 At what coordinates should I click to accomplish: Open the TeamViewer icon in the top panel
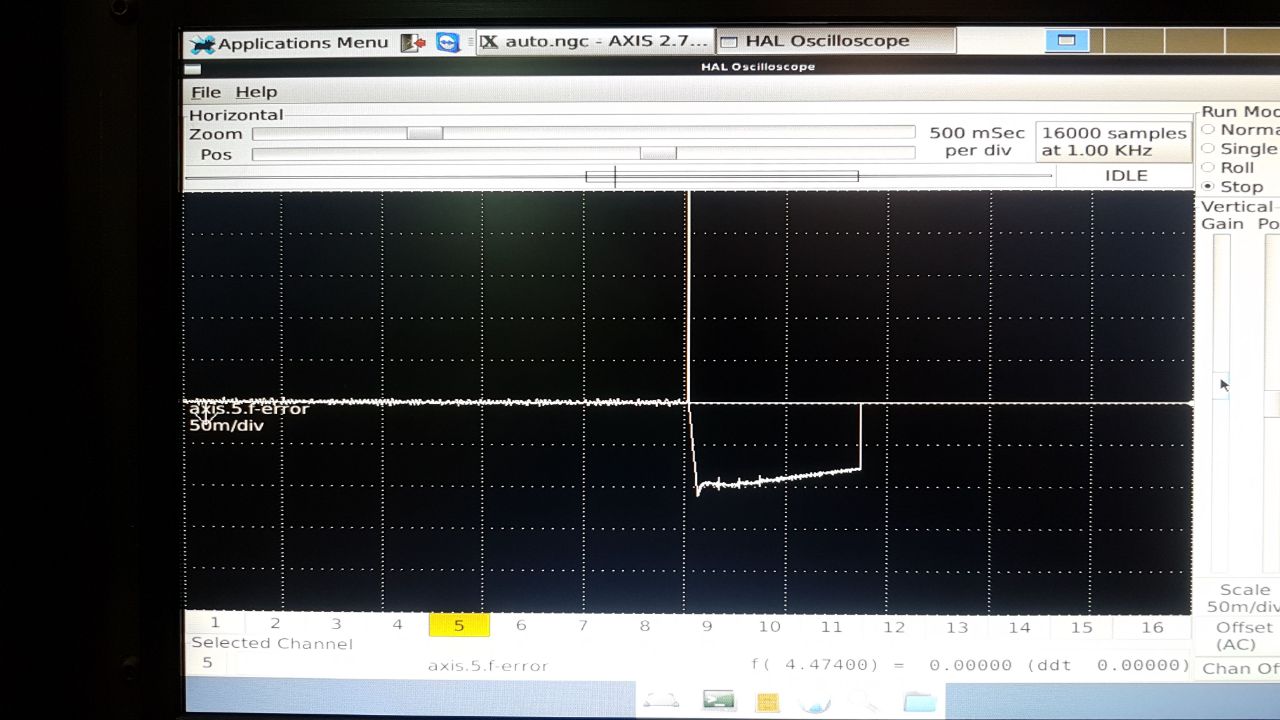click(x=448, y=43)
